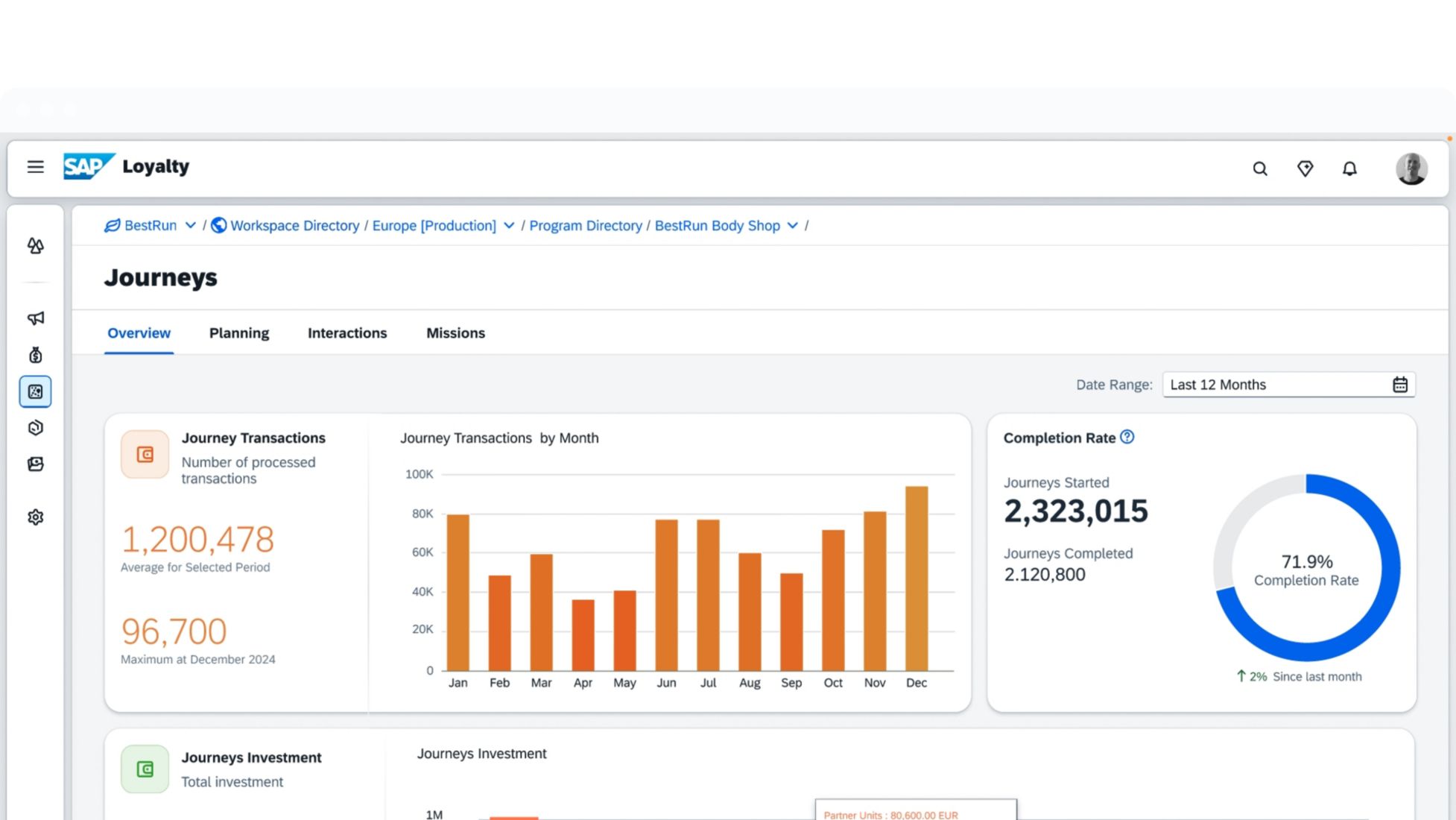
Task: Click the diamond icon in header
Action: [1305, 168]
